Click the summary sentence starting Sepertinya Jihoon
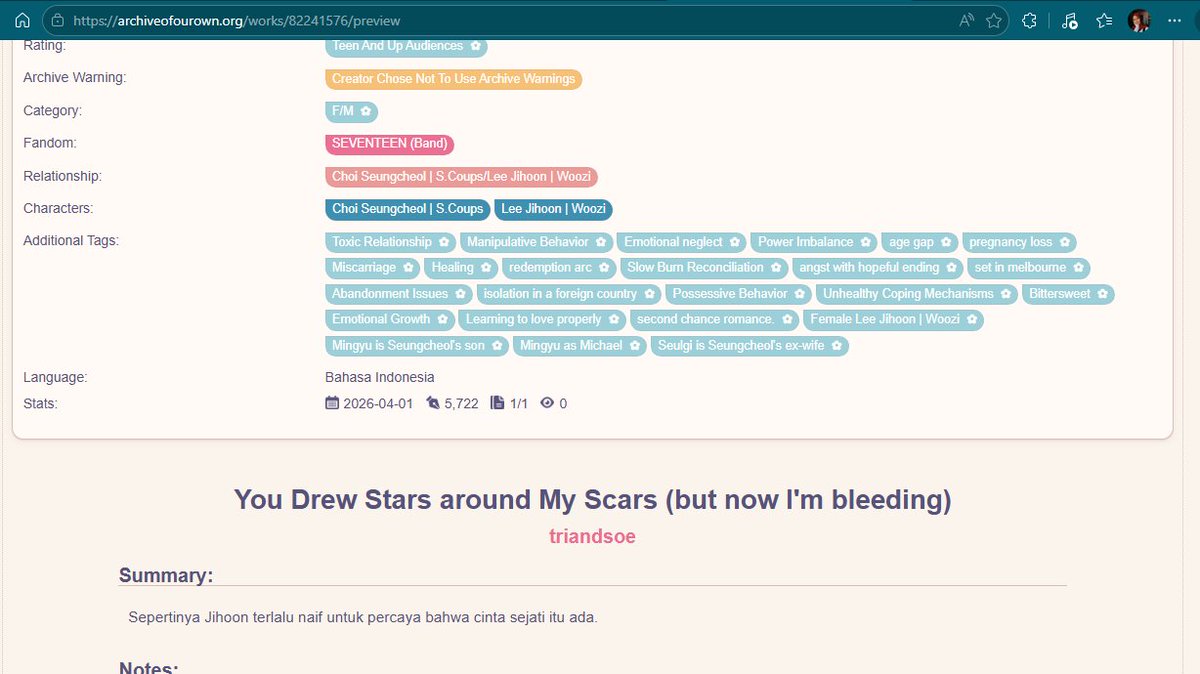 (x=363, y=617)
